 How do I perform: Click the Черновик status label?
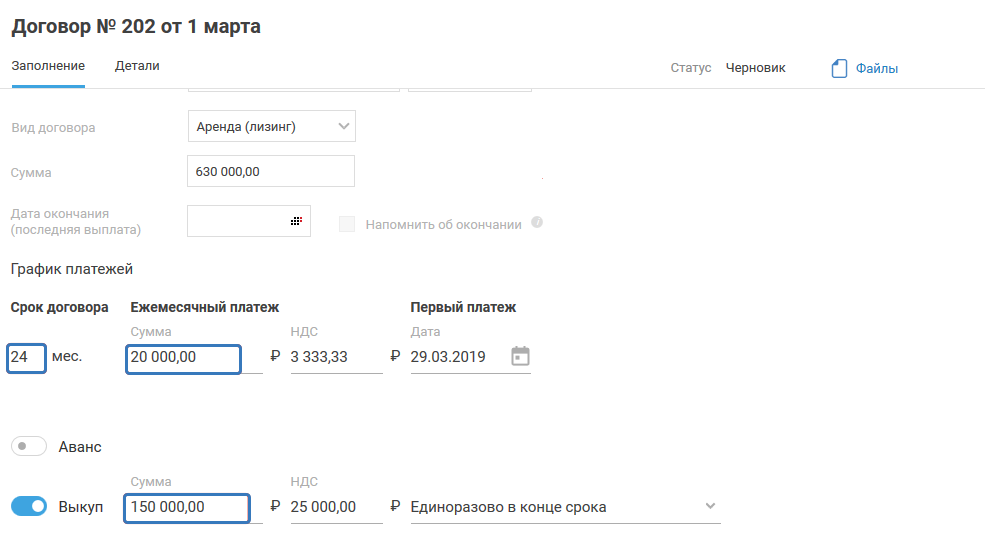pyautogui.click(x=755, y=68)
